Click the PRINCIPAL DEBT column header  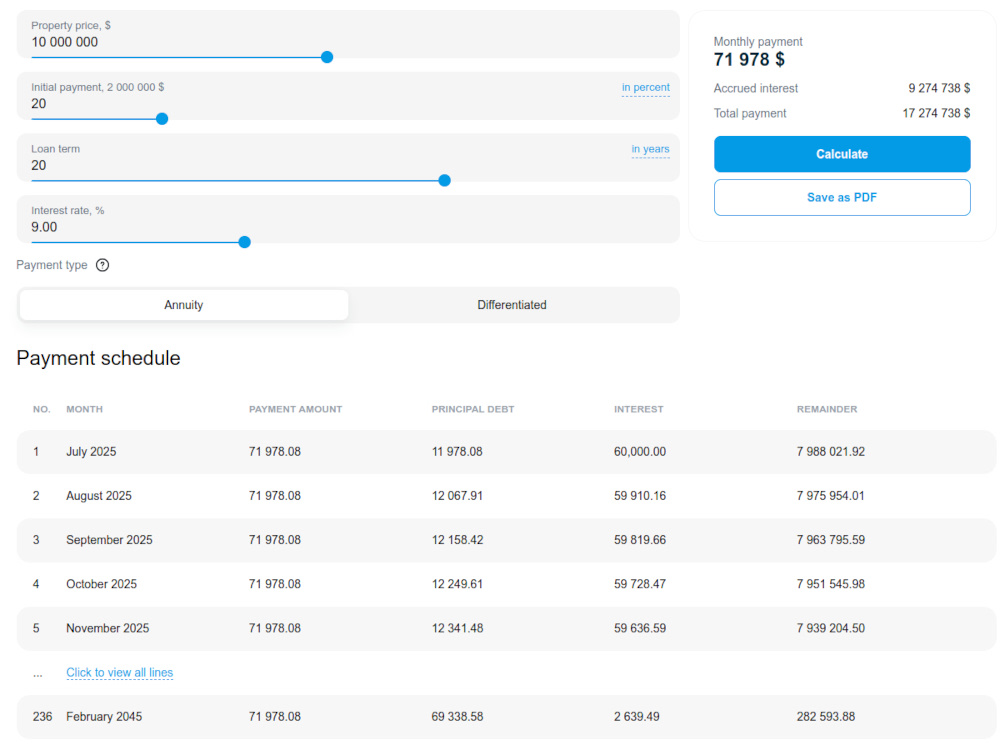(473, 409)
